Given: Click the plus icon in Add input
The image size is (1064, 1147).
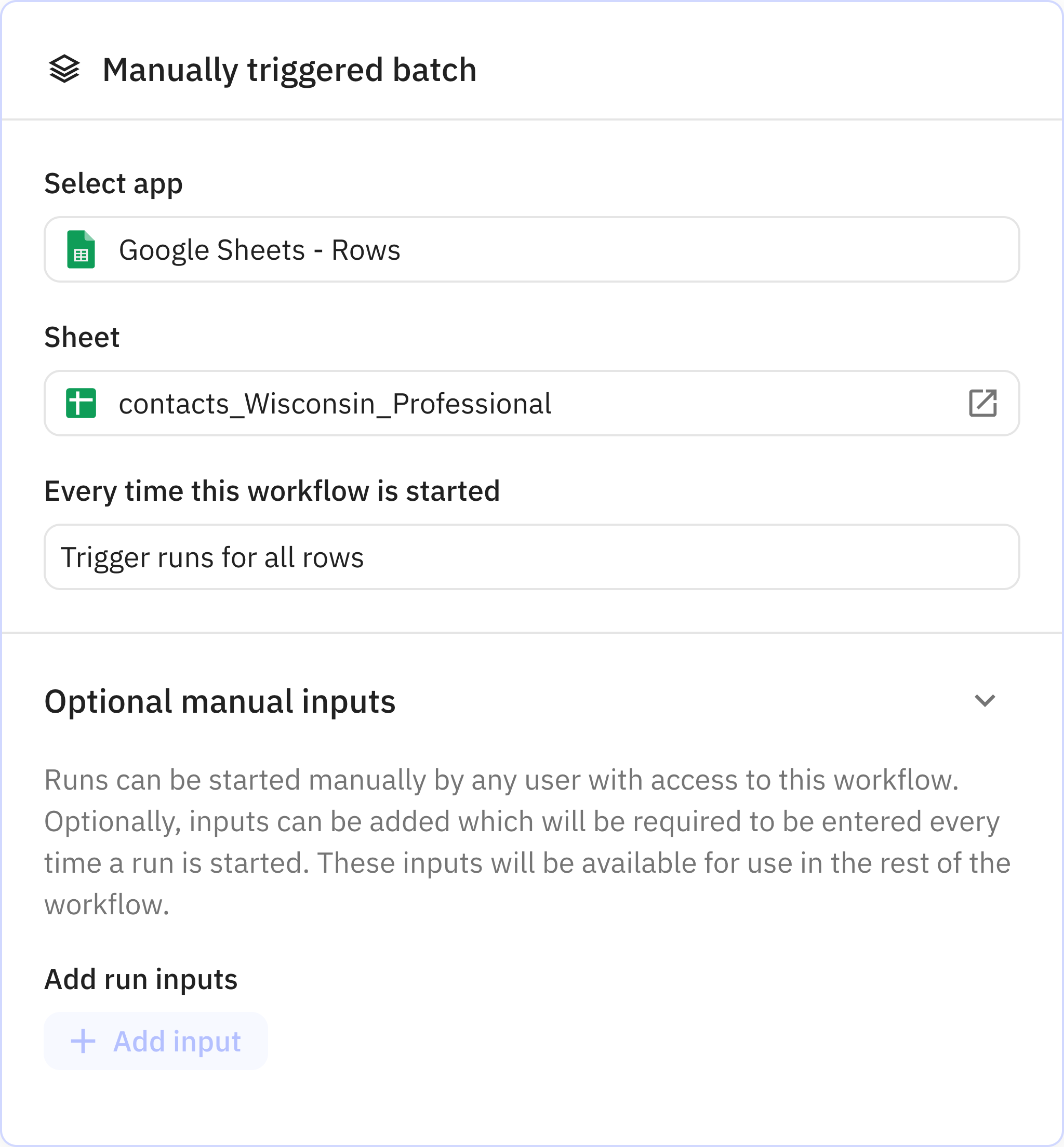Looking at the screenshot, I should tap(83, 1041).
